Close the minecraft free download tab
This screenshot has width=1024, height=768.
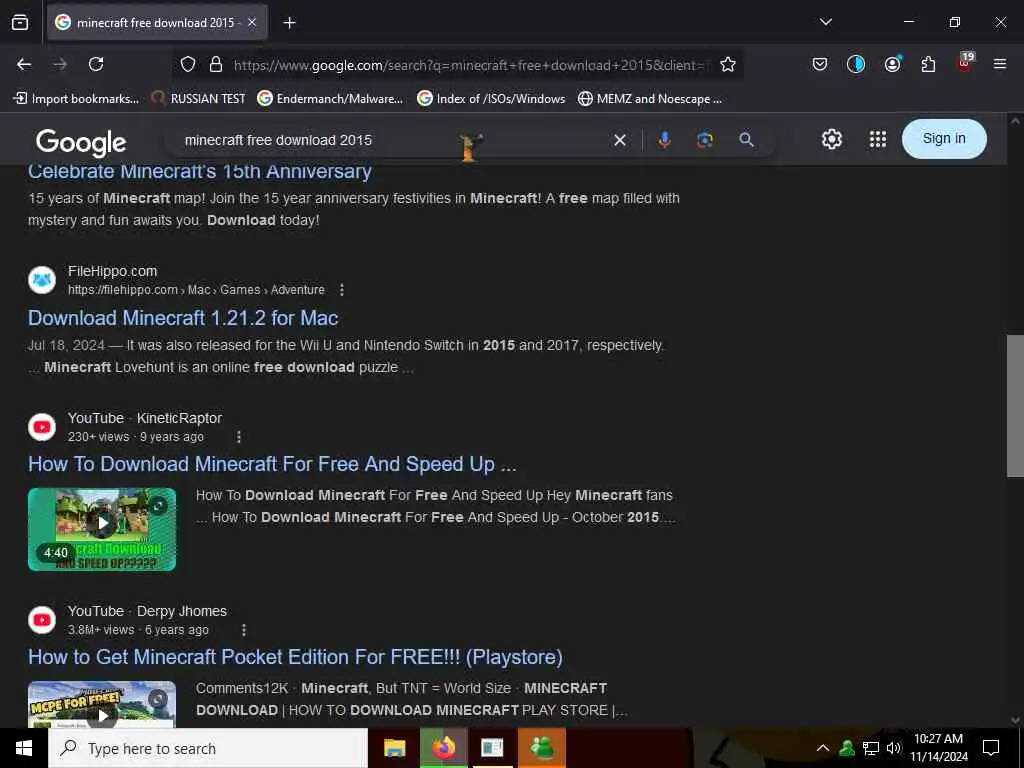pyautogui.click(x=252, y=23)
